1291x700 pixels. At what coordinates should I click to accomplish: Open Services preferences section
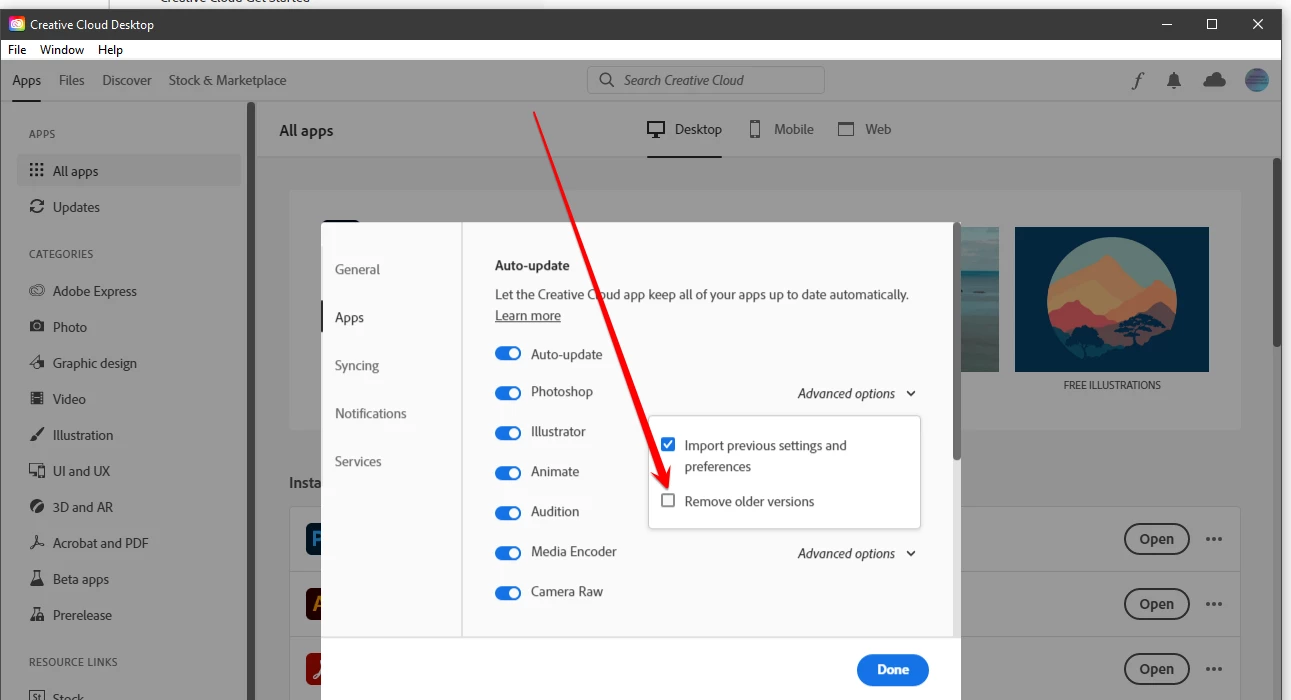(358, 461)
